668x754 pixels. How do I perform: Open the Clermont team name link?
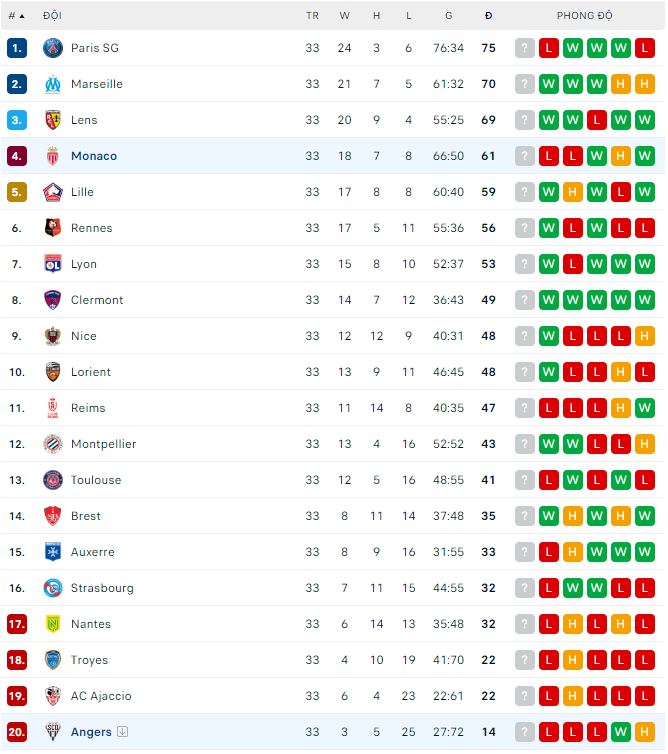point(97,300)
